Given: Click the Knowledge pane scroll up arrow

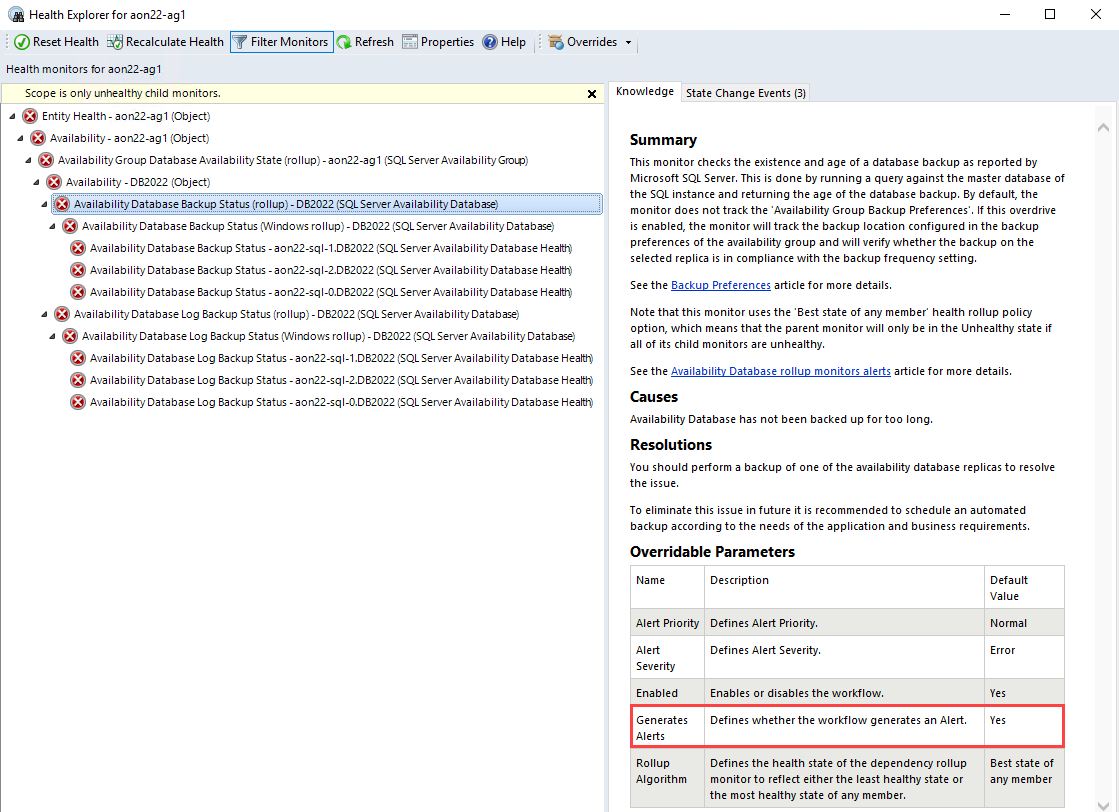Looking at the screenshot, I should click(x=1103, y=128).
